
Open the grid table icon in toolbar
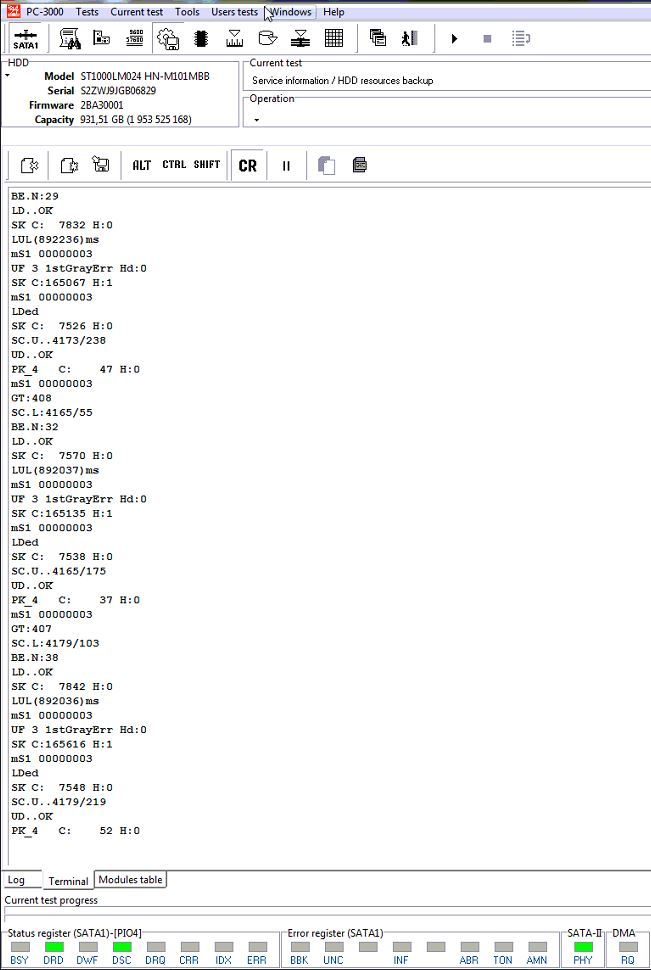click(x=334, y=39)
